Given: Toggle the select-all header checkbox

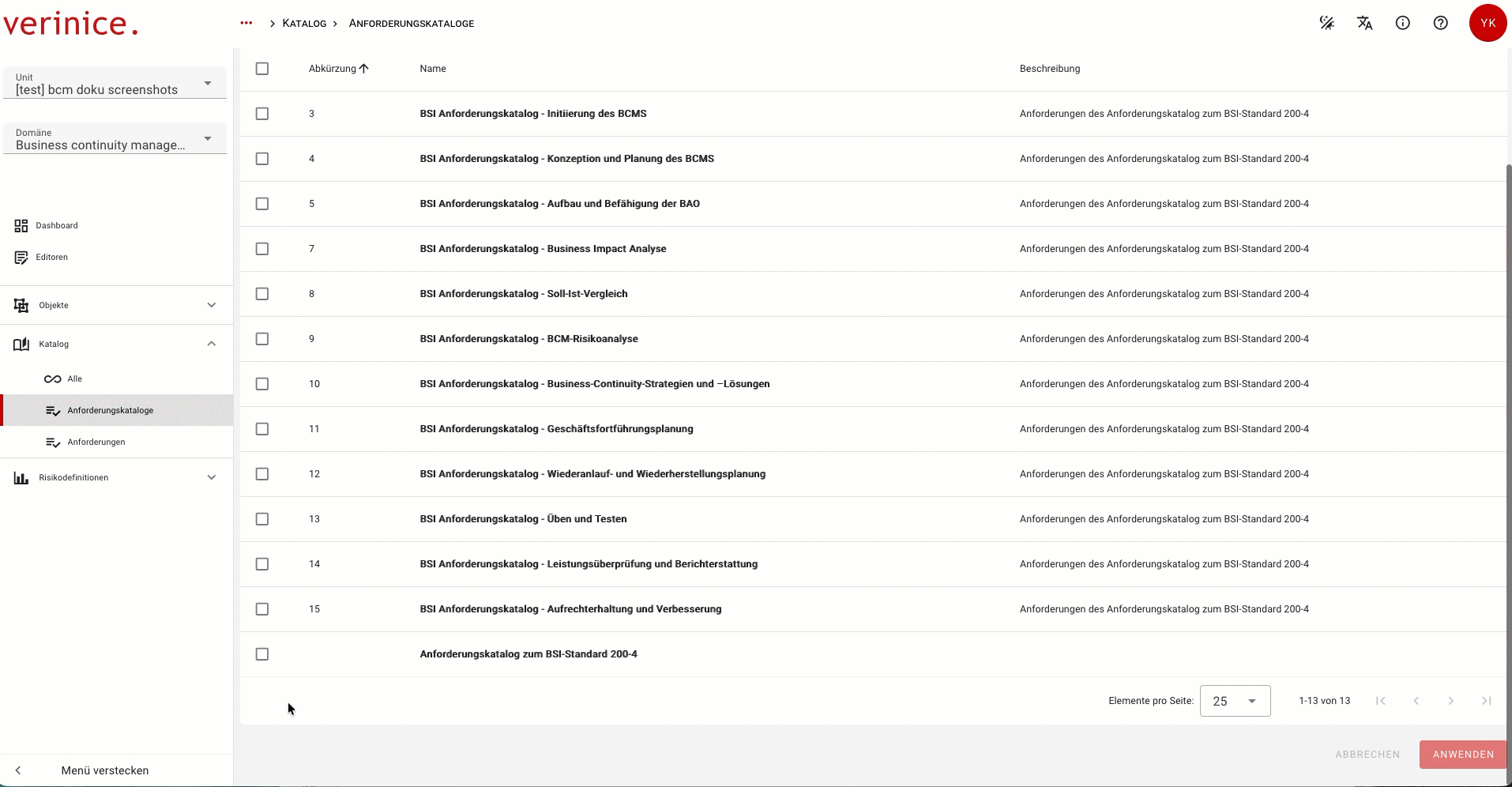Looking at the screenshot, I should [x=262, y=69].
